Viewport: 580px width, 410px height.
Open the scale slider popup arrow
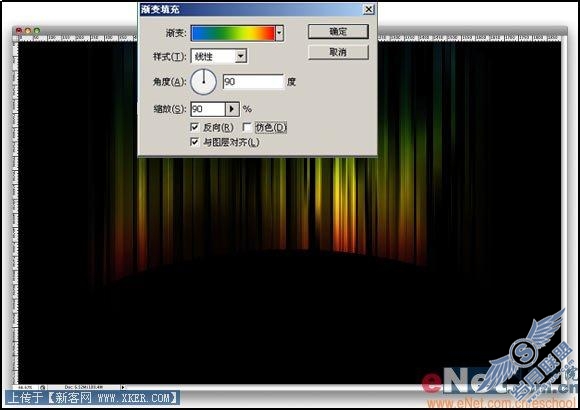(x=232, y=109)
